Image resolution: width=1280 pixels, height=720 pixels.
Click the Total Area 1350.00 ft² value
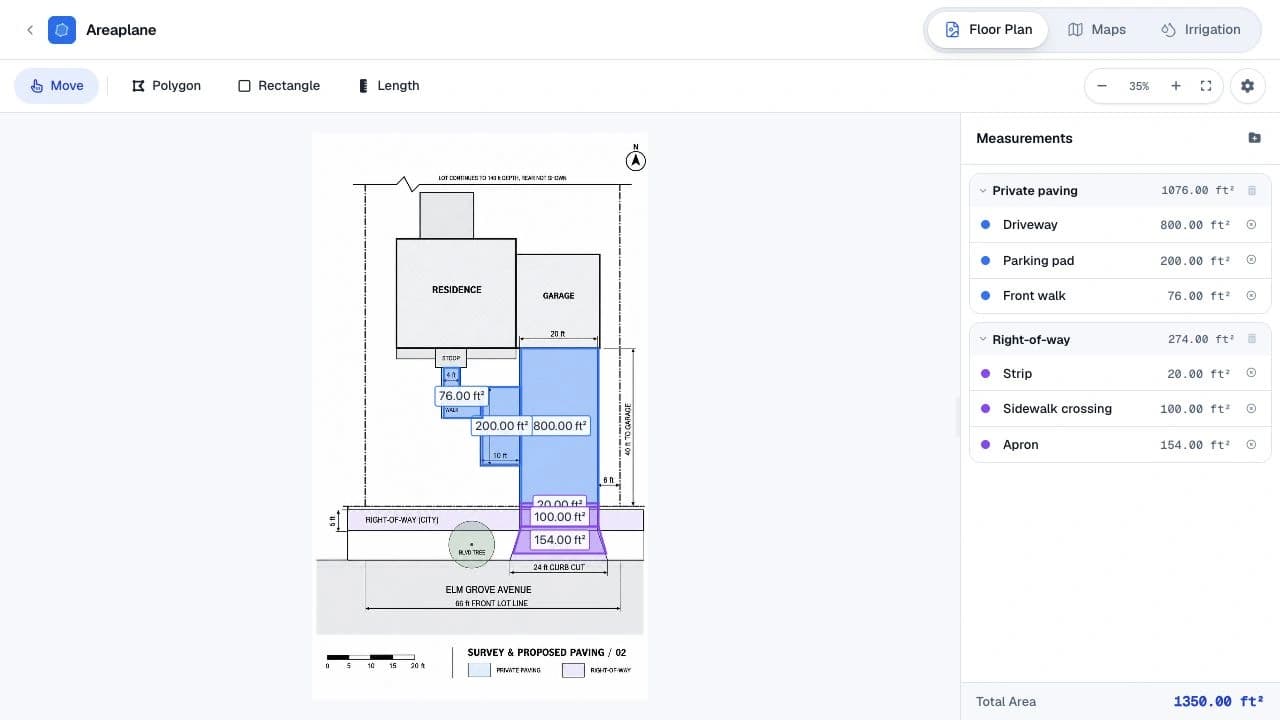pos(1217,702)
